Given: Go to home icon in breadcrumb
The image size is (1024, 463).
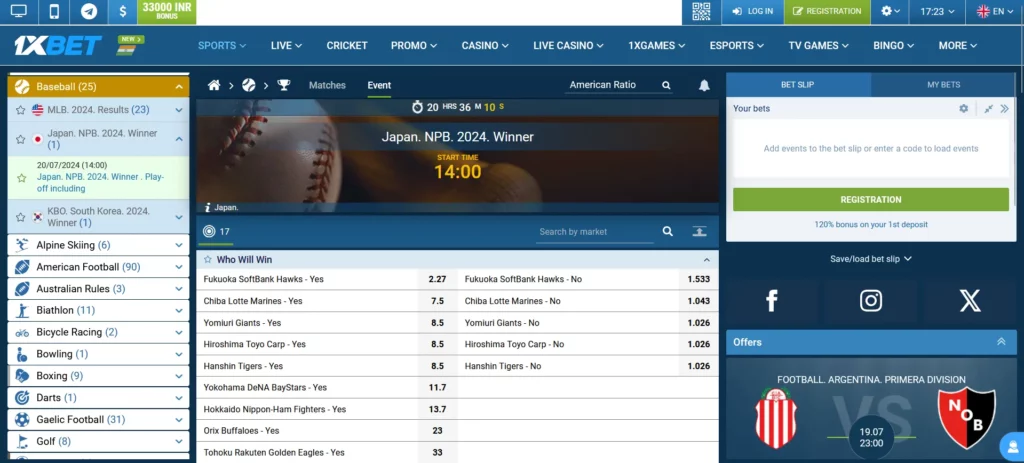Looking at the screenshot, I should tap(214, 85).
